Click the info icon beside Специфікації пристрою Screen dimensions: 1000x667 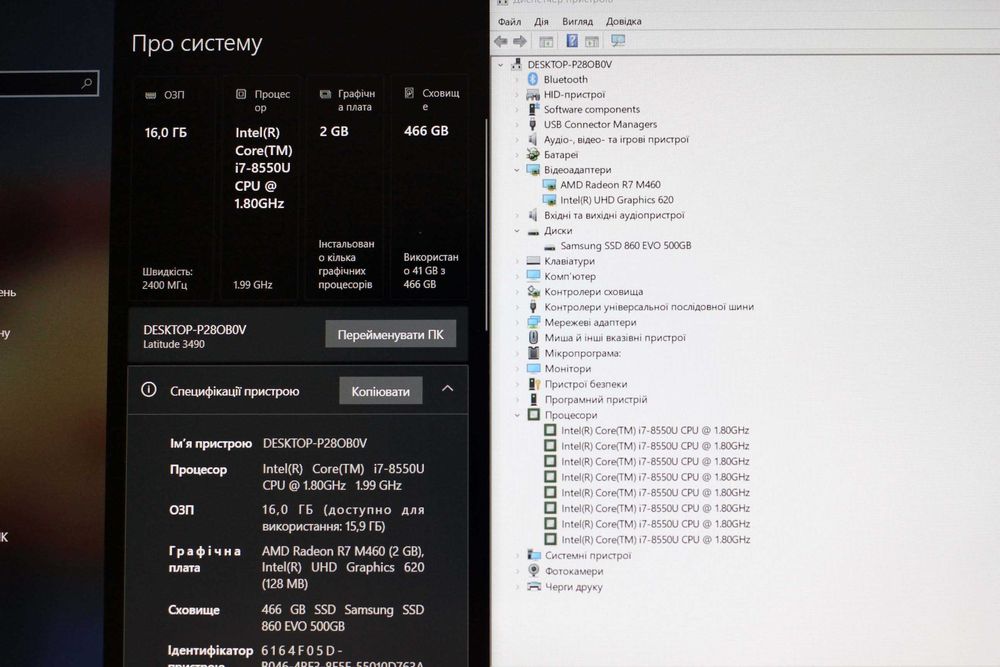click(x=149, y=390)
